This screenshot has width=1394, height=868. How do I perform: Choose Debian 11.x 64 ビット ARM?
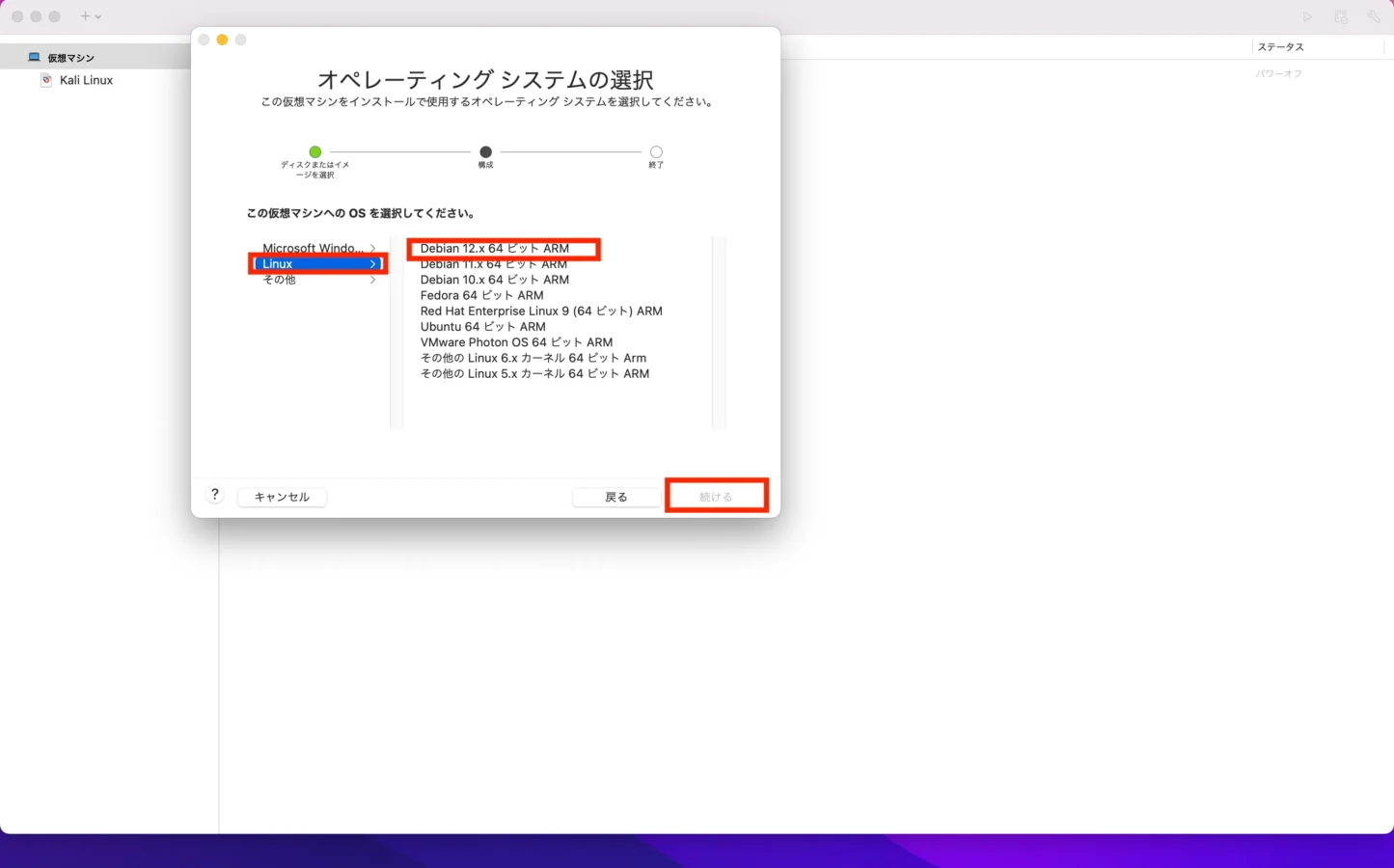pyautogui.click(x=494, y=264)
